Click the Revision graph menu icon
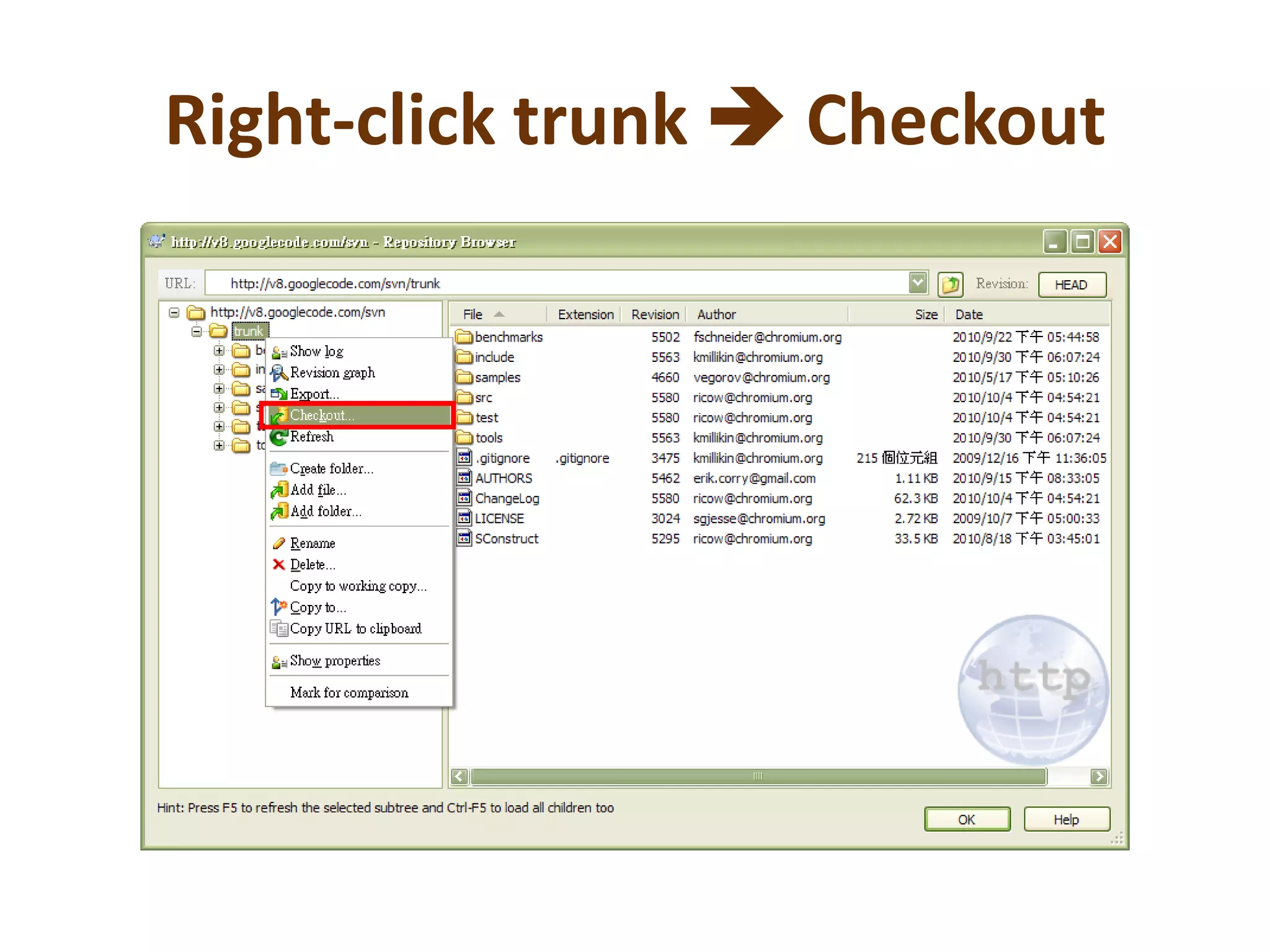 279,373
